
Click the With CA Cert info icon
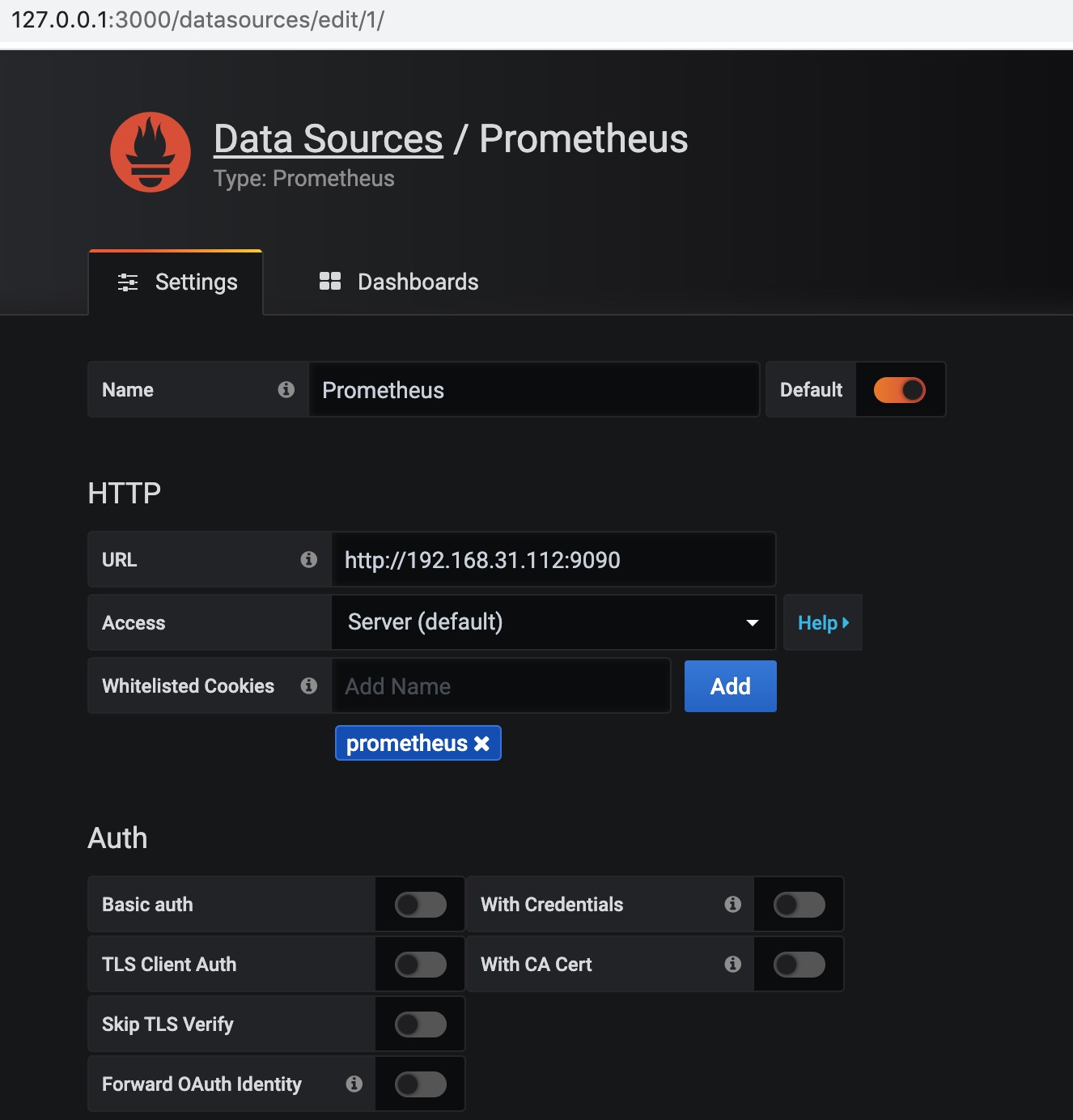pos(732,964)
